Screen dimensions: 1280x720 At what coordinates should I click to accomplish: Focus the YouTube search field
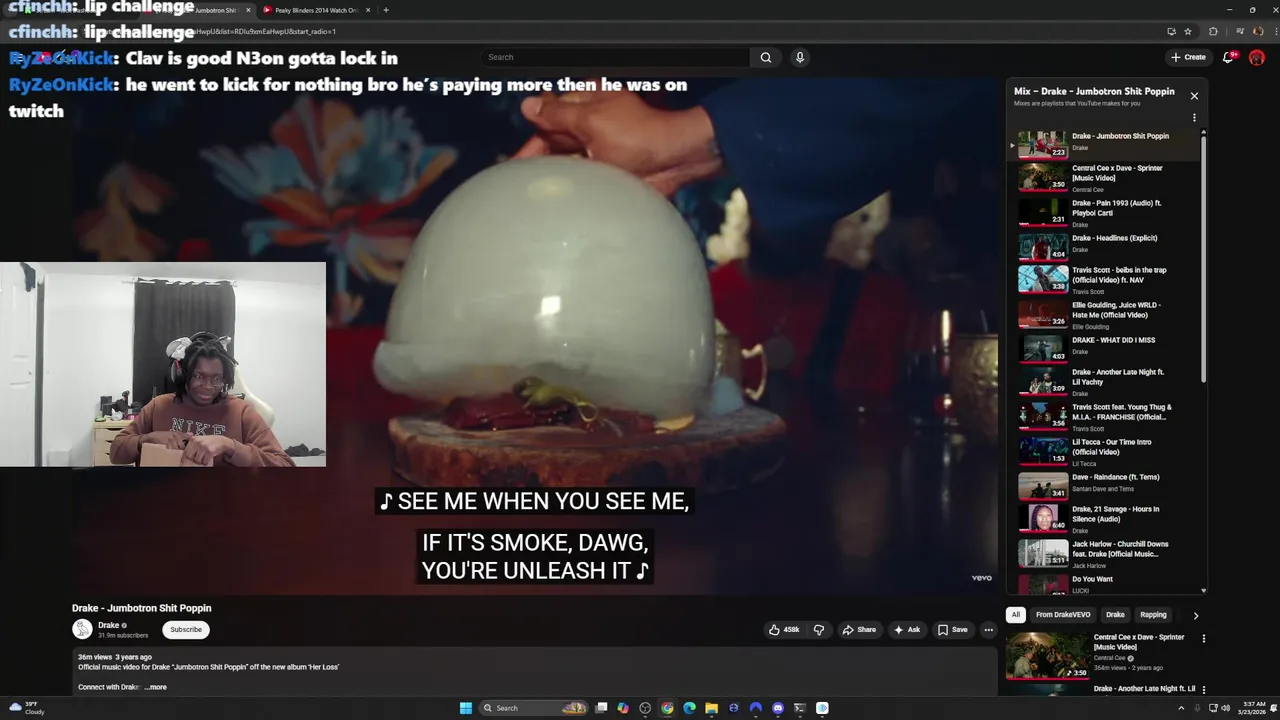615,57
